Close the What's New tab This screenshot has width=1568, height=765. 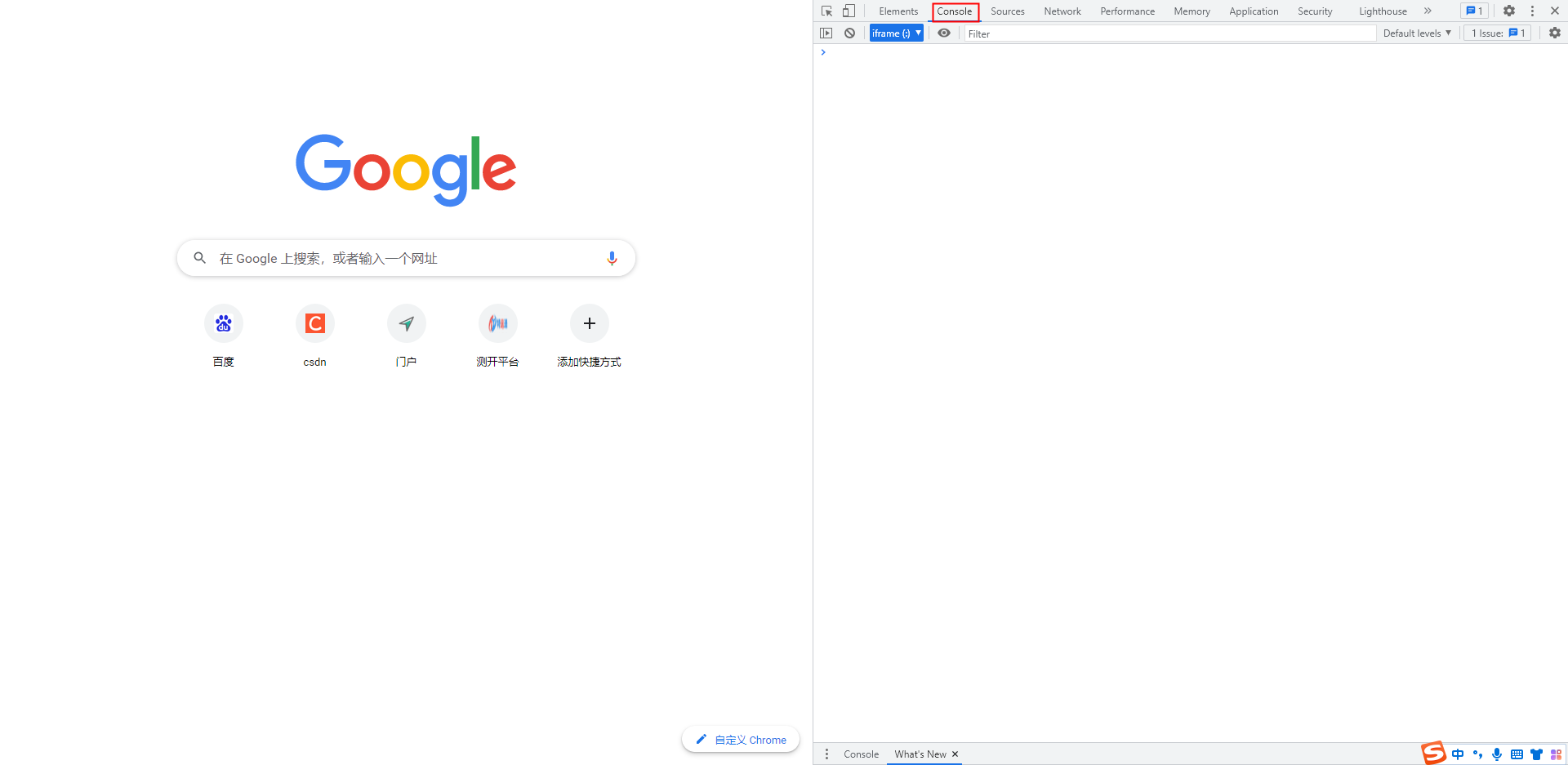[955, 754]
